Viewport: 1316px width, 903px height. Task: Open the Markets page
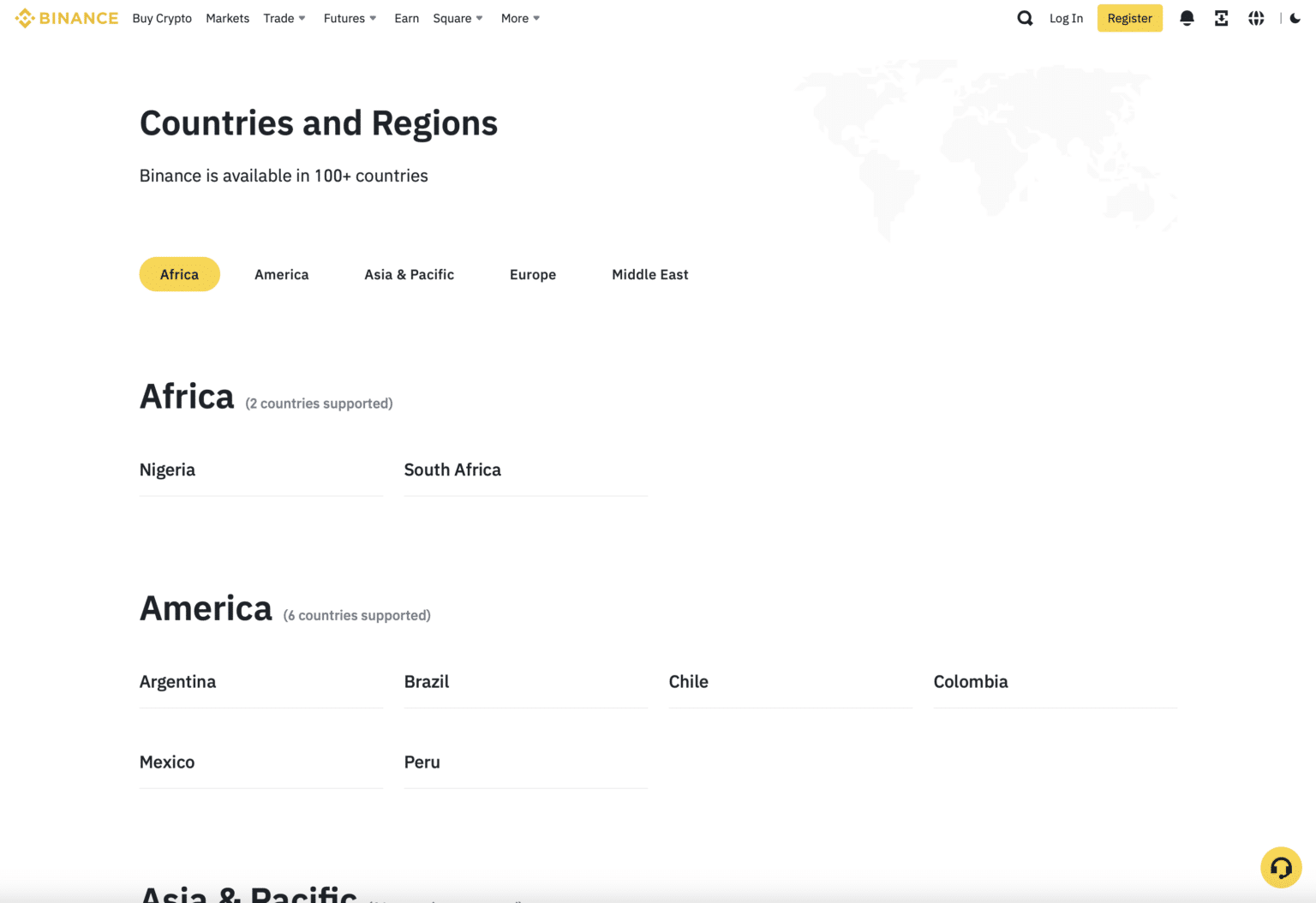(x=227, y=18)
